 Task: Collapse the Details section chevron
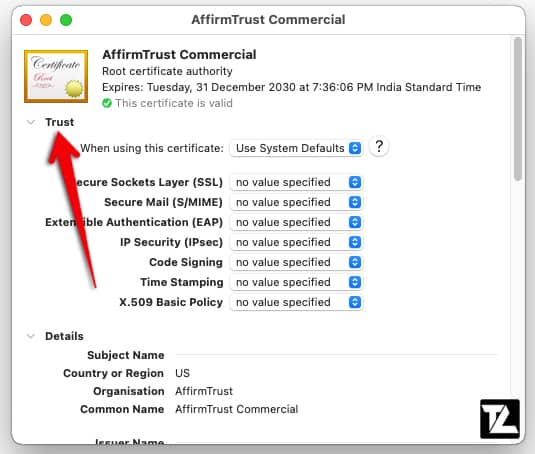pos(31,336)
